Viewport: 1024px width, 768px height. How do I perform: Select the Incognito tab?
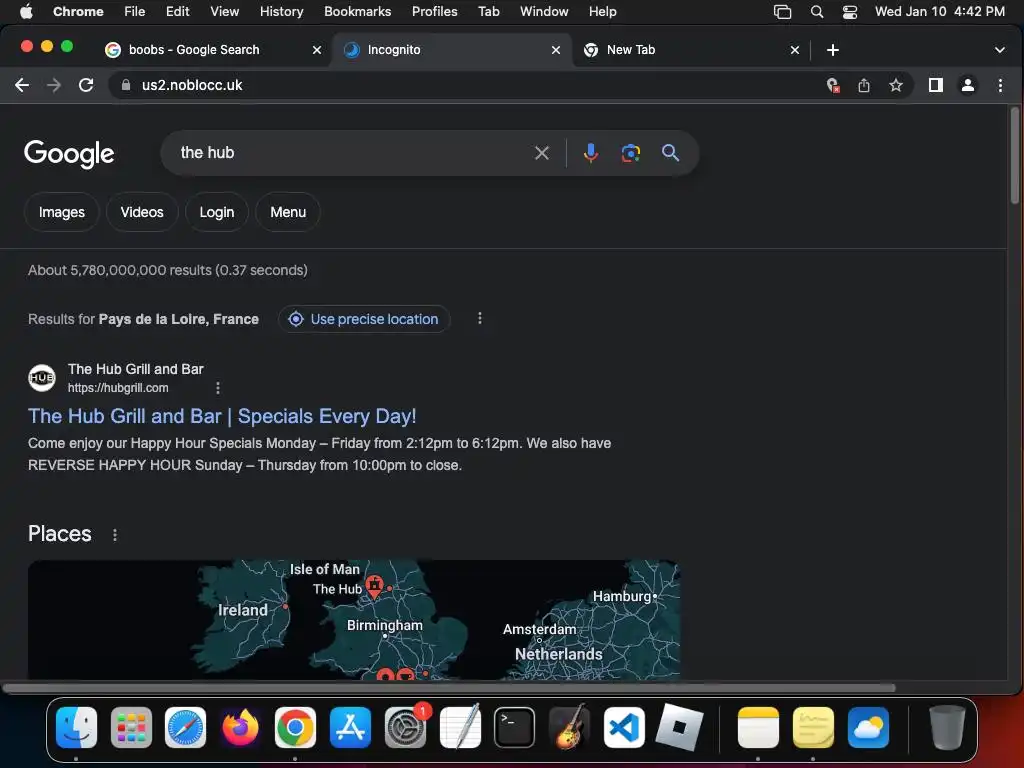(452, 50)
